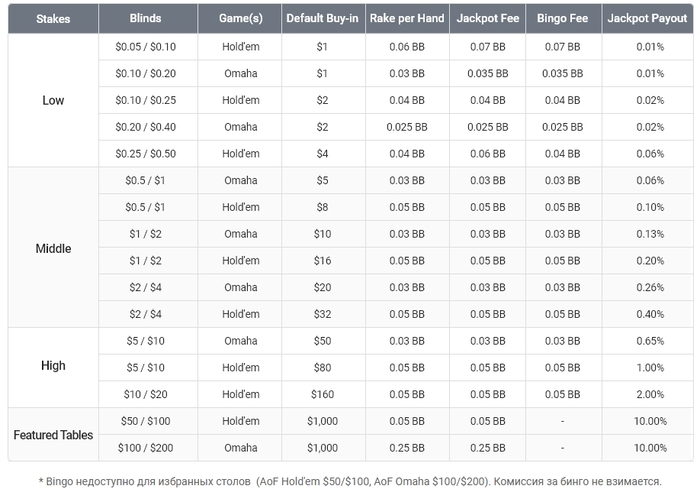This screenshot has width=700, height=489.
Task: Select the Middle stakes group cell
Action: pos(53,247)
